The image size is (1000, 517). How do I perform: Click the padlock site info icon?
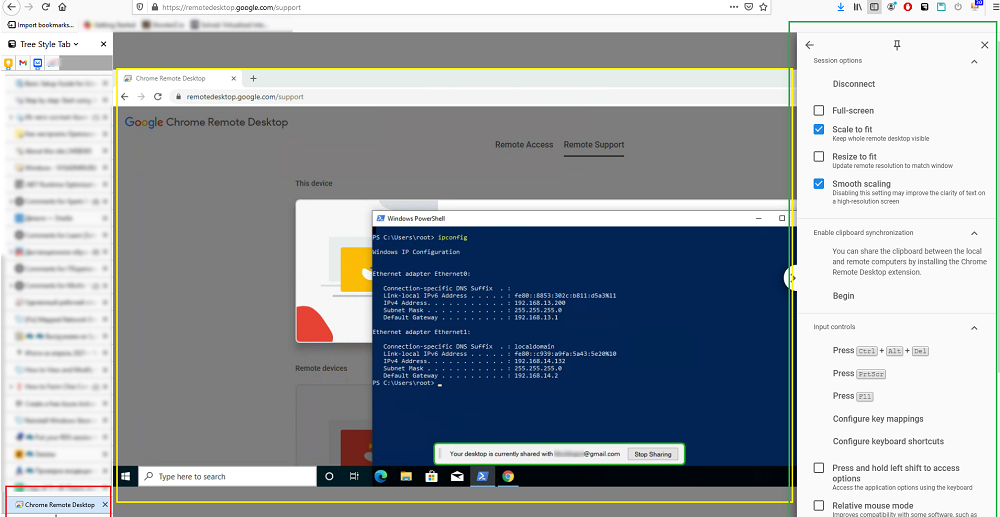(154, 8)
